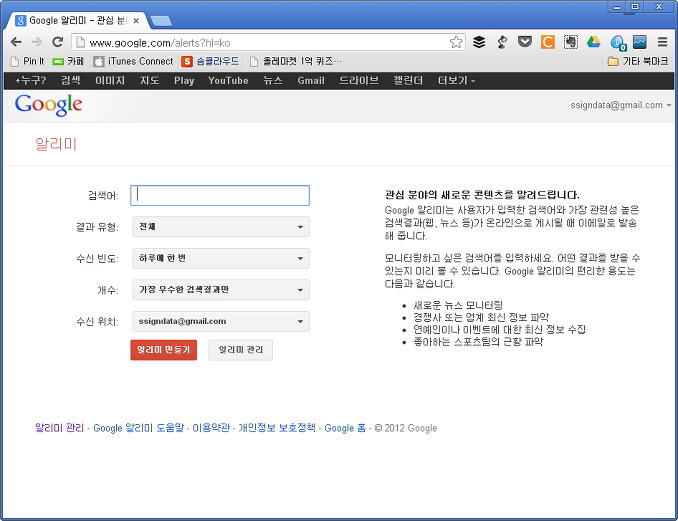This screenshot has height=521, width=678.
Task: Open the iTunes Connect bookmark
Action: (133, 61)
